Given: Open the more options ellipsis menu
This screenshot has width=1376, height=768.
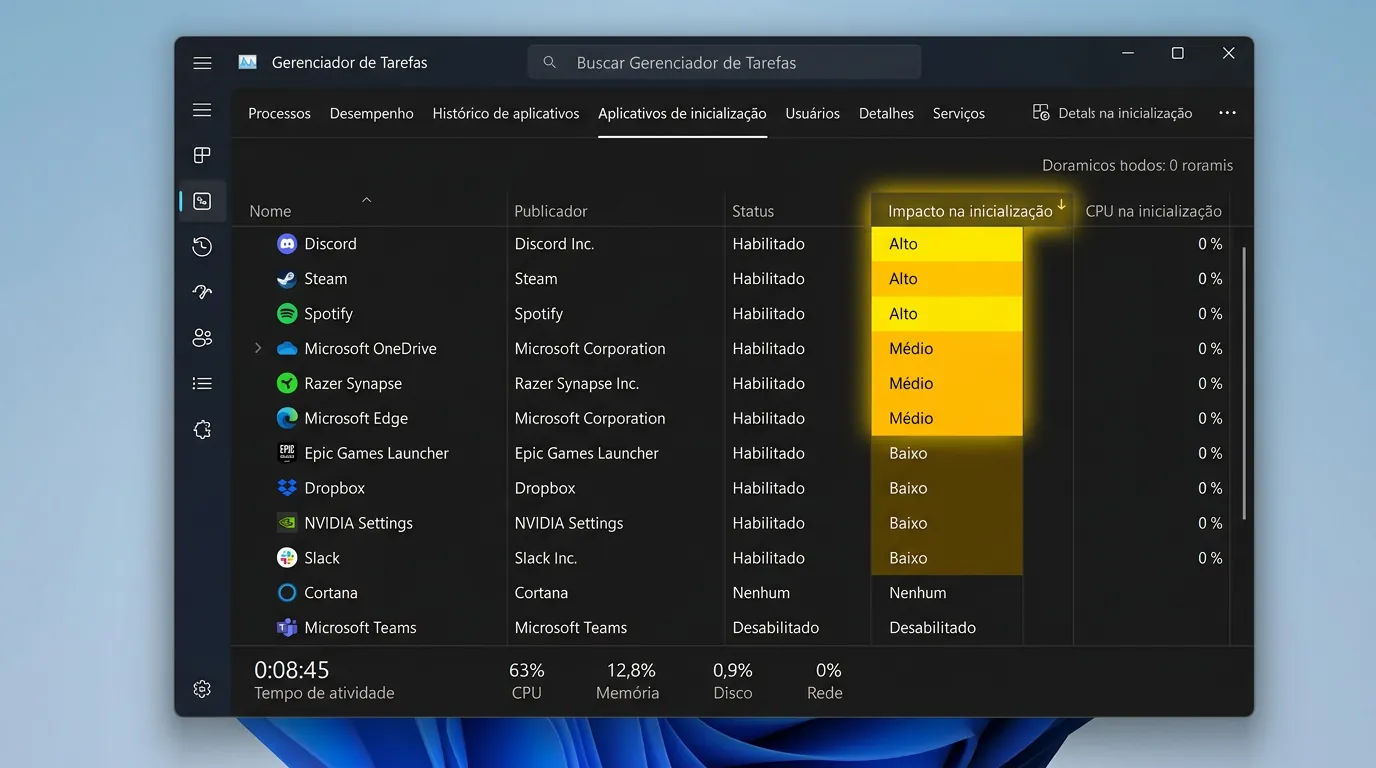Looking at the screenshot, I should point(1227,113).
